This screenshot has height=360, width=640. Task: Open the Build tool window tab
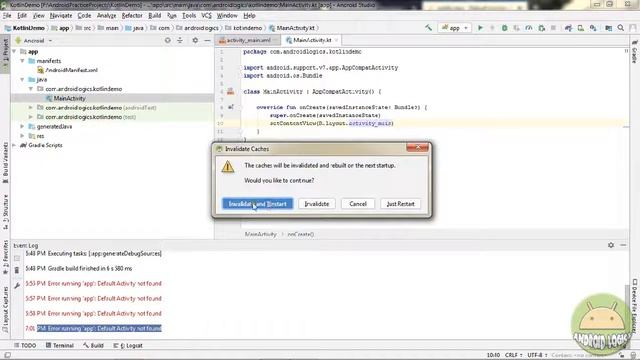(93, 345)
